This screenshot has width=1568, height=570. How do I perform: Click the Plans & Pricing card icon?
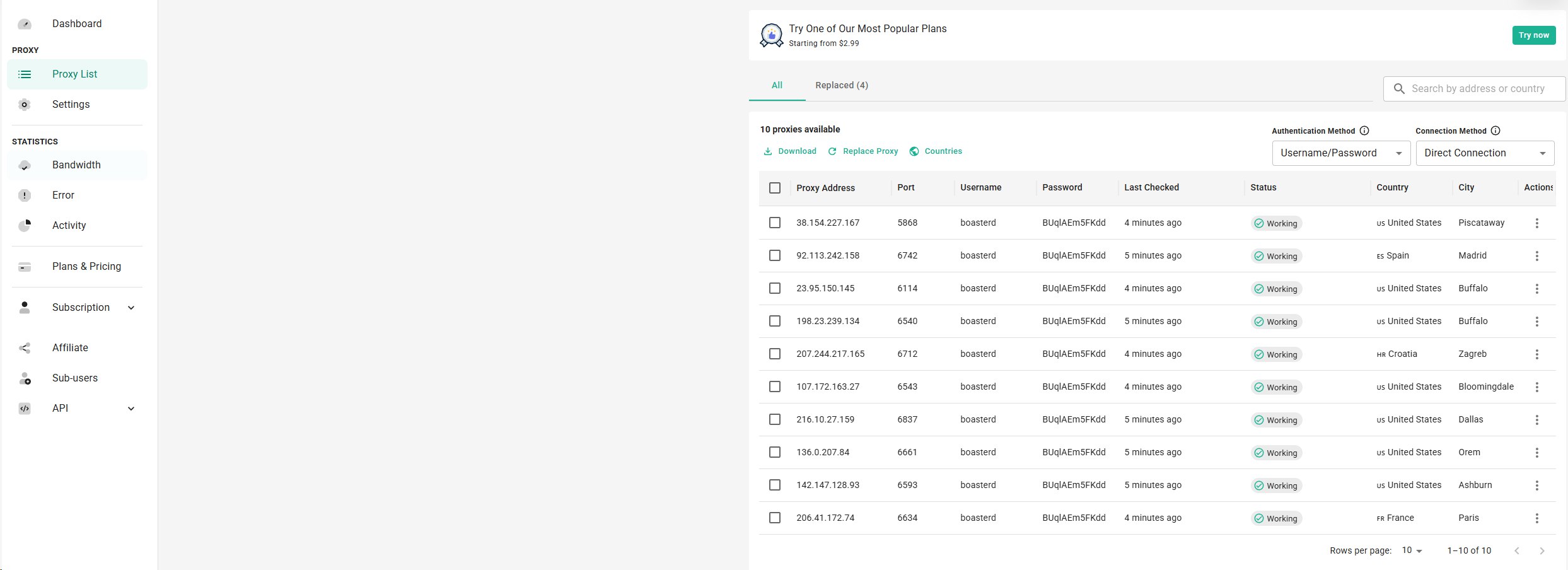pyautogui.click(x=25, y=267)
